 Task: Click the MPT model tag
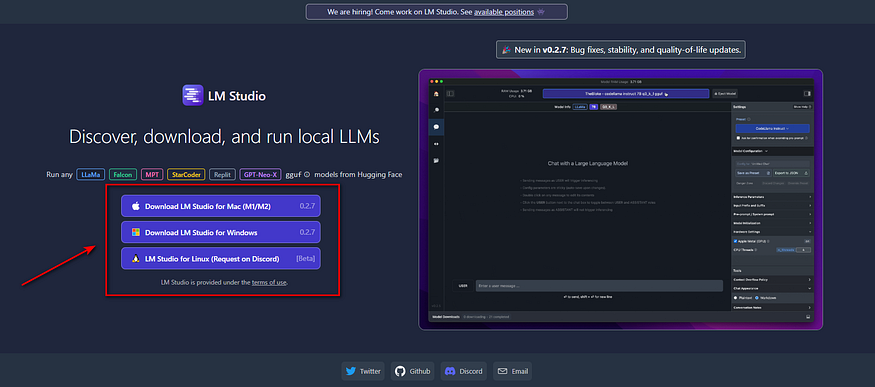152,175
